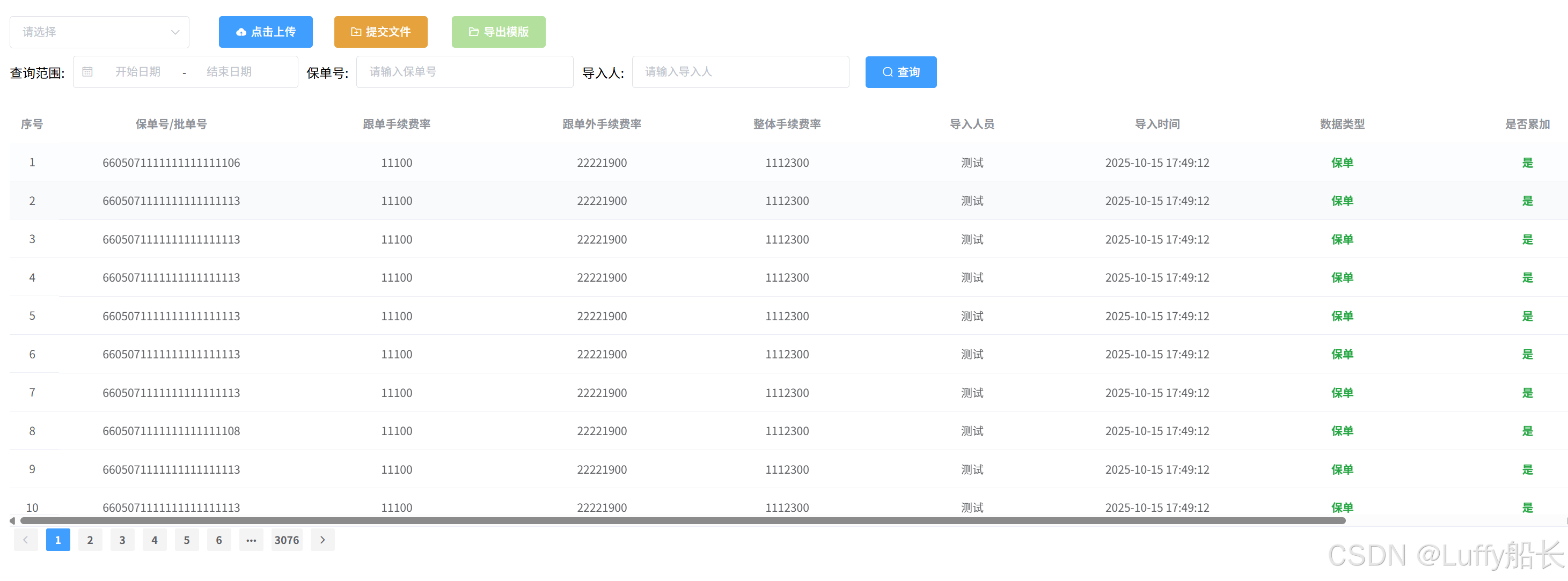Click the 请输入保单号 input field

coord(464,72)
